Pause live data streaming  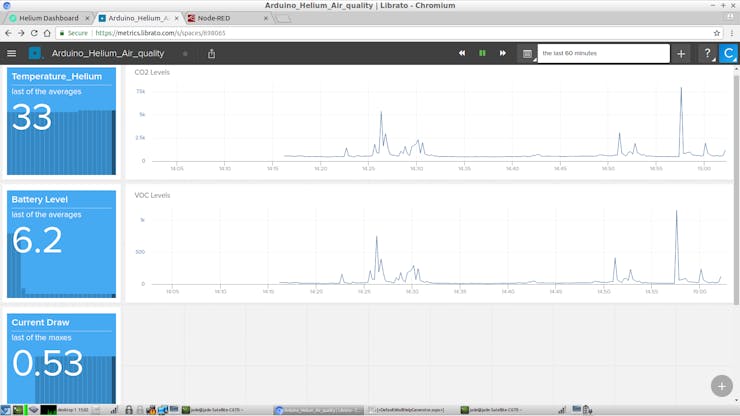pyautogui.click(x=482, y=53)
